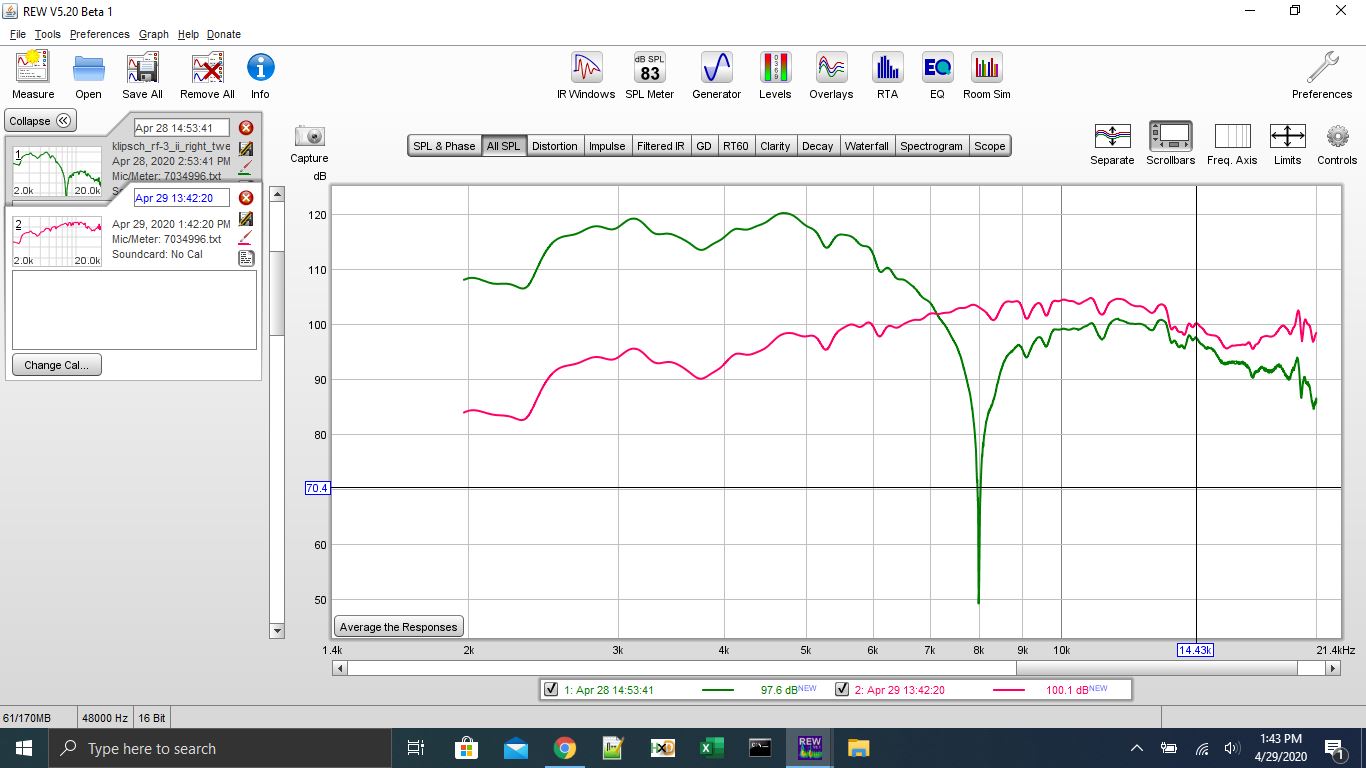1366x768 pixels.
Task: Open the Tools menu
Action: tap(47, 34)
